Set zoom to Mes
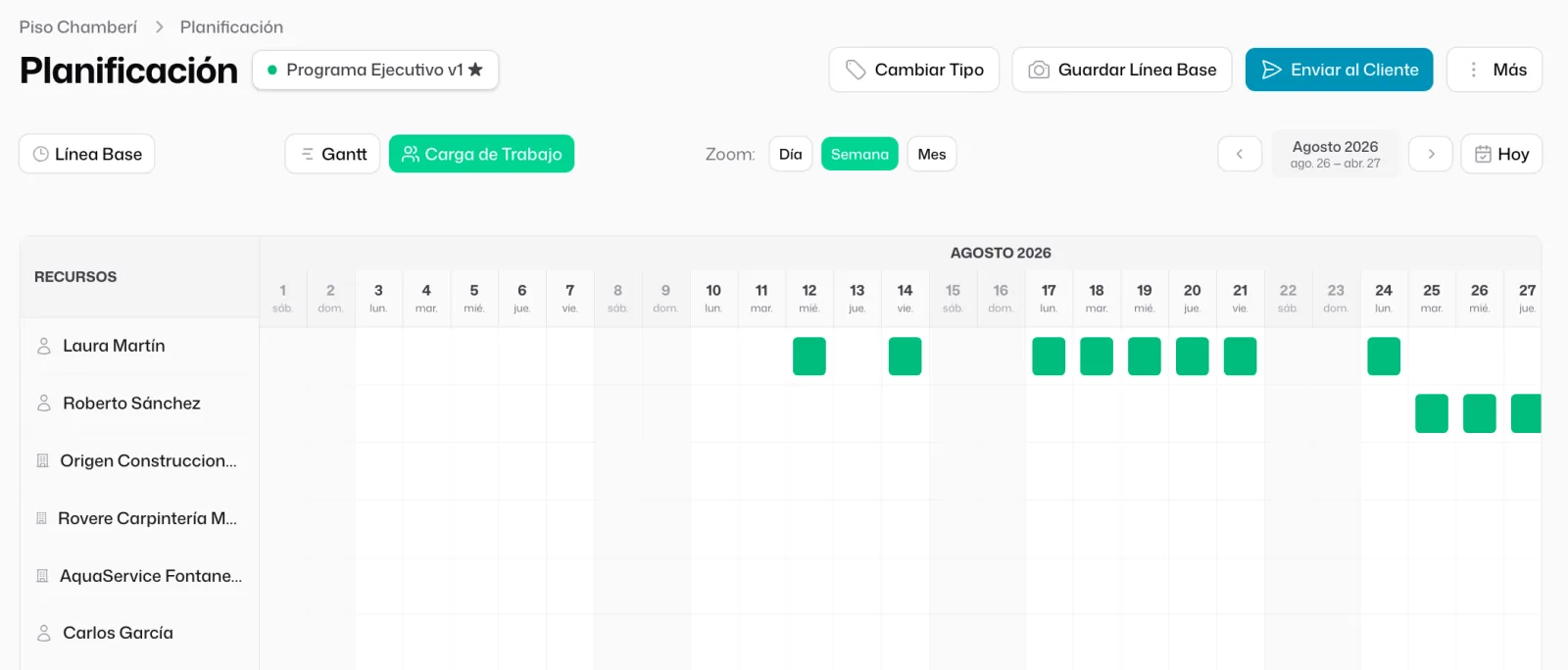1568x670 pixels. pyautogui.click(x=932, y=154)
